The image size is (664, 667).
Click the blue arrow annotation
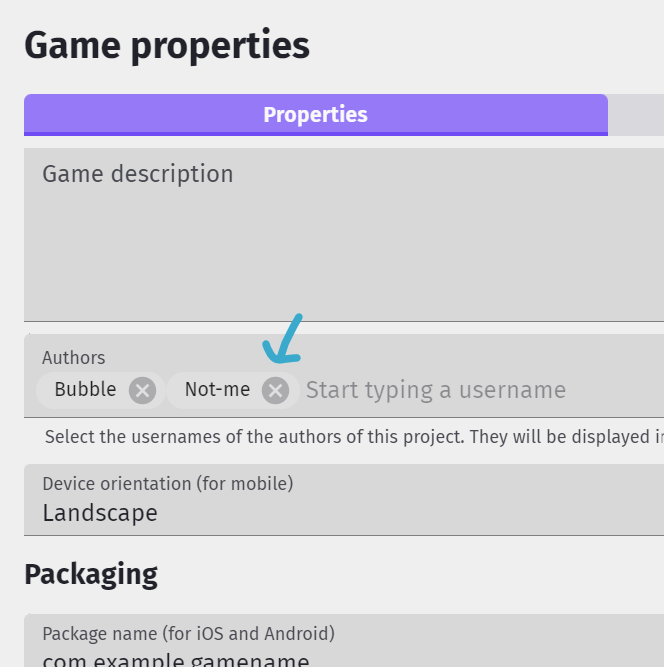point(283,340)
